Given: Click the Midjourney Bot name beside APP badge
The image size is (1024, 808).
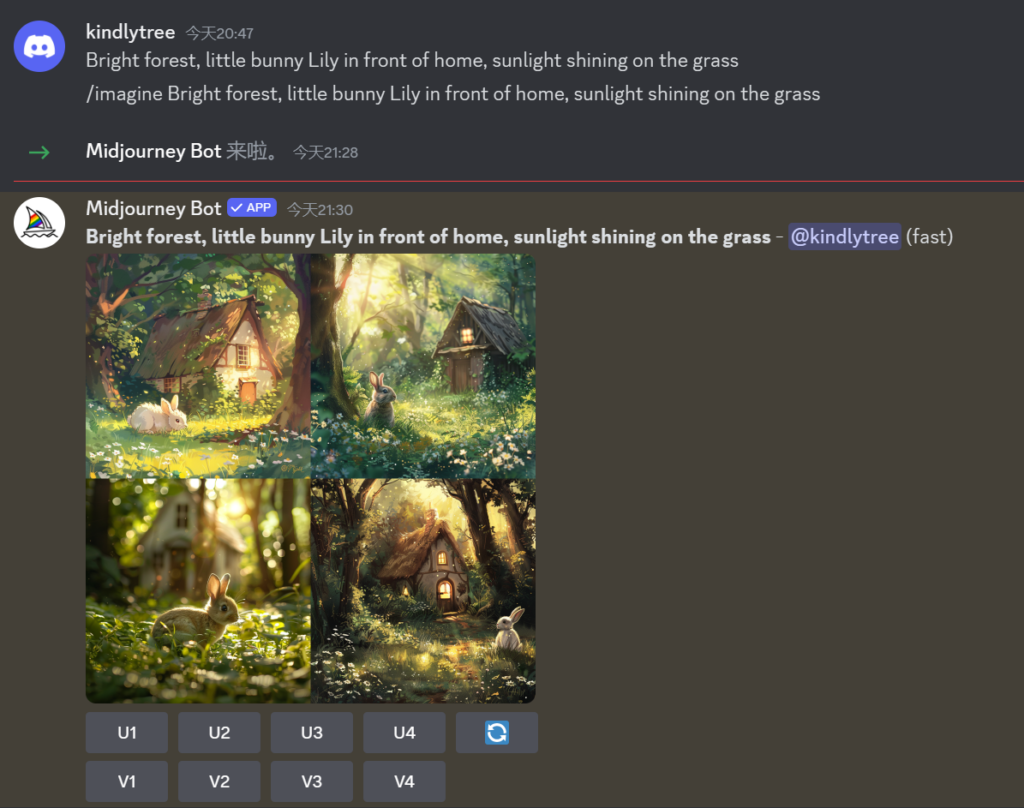Looking at the screenshot, I should click(x=153, y=208).
